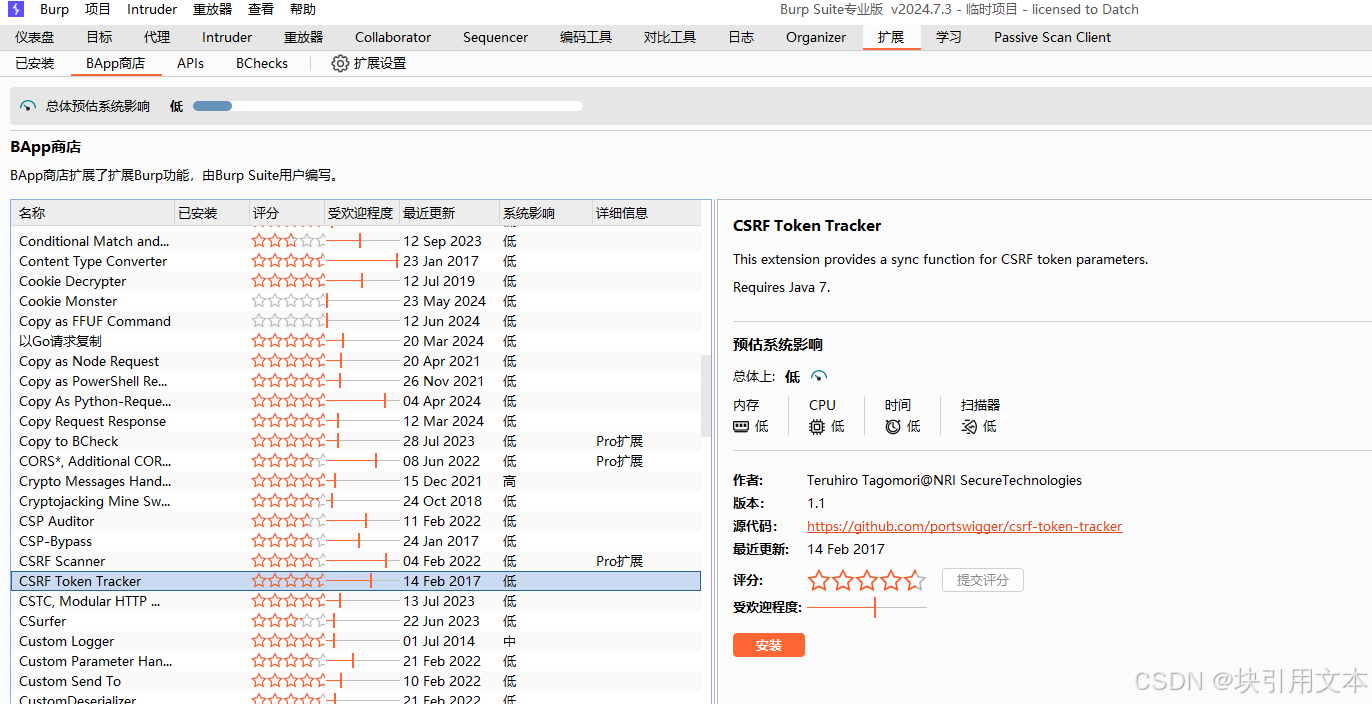Sort by 系统影响 column header
Screen dimensions: 1372x704
tap(546, 213)
